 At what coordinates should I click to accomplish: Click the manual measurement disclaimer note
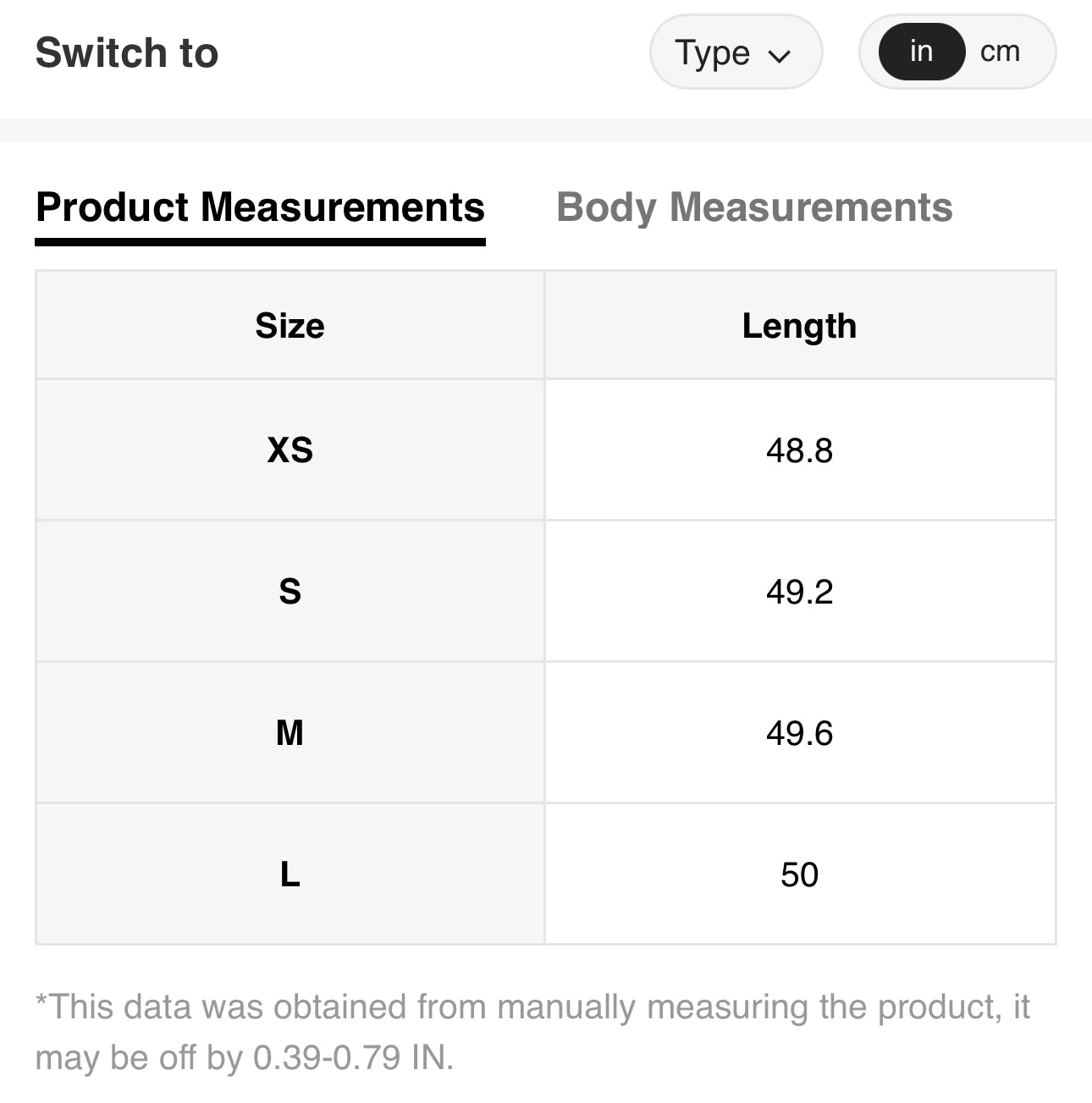532,1032
